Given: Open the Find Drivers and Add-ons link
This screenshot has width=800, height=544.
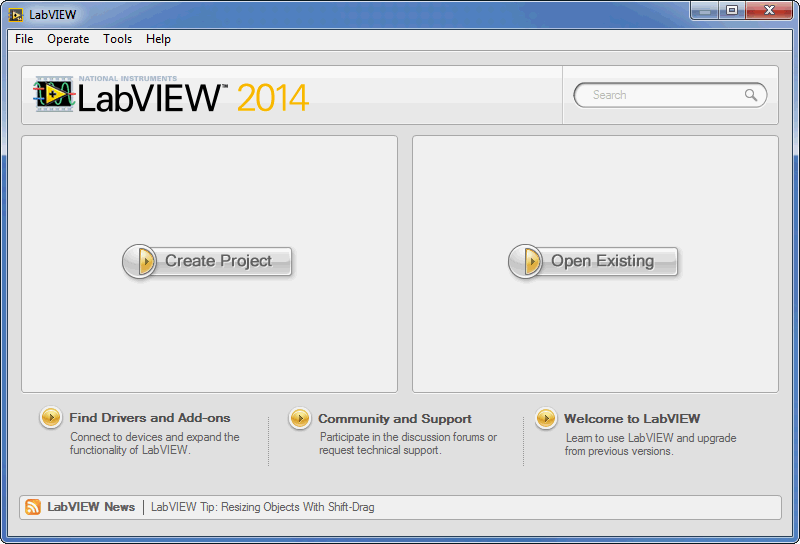Looking at the screenshot, I should 149,418.
